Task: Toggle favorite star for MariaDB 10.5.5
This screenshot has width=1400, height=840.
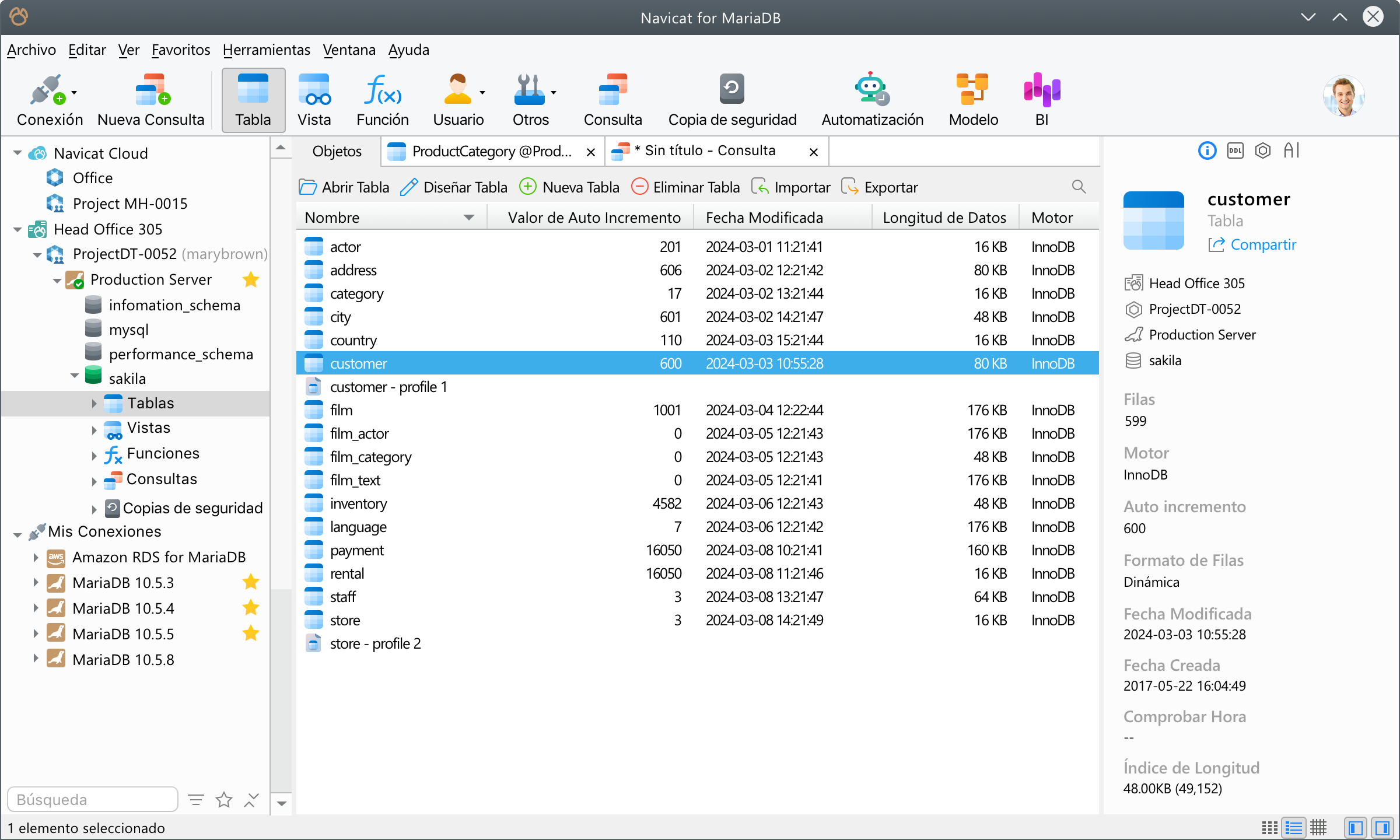Action: tap(251, 633)
